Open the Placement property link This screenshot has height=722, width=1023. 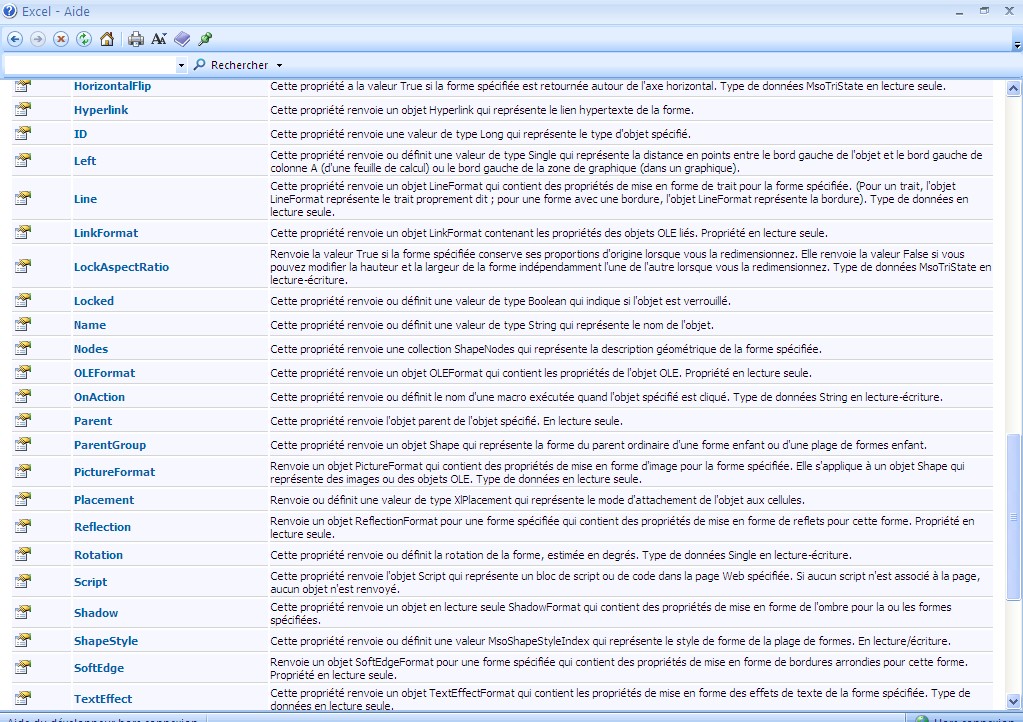(104, 500)
